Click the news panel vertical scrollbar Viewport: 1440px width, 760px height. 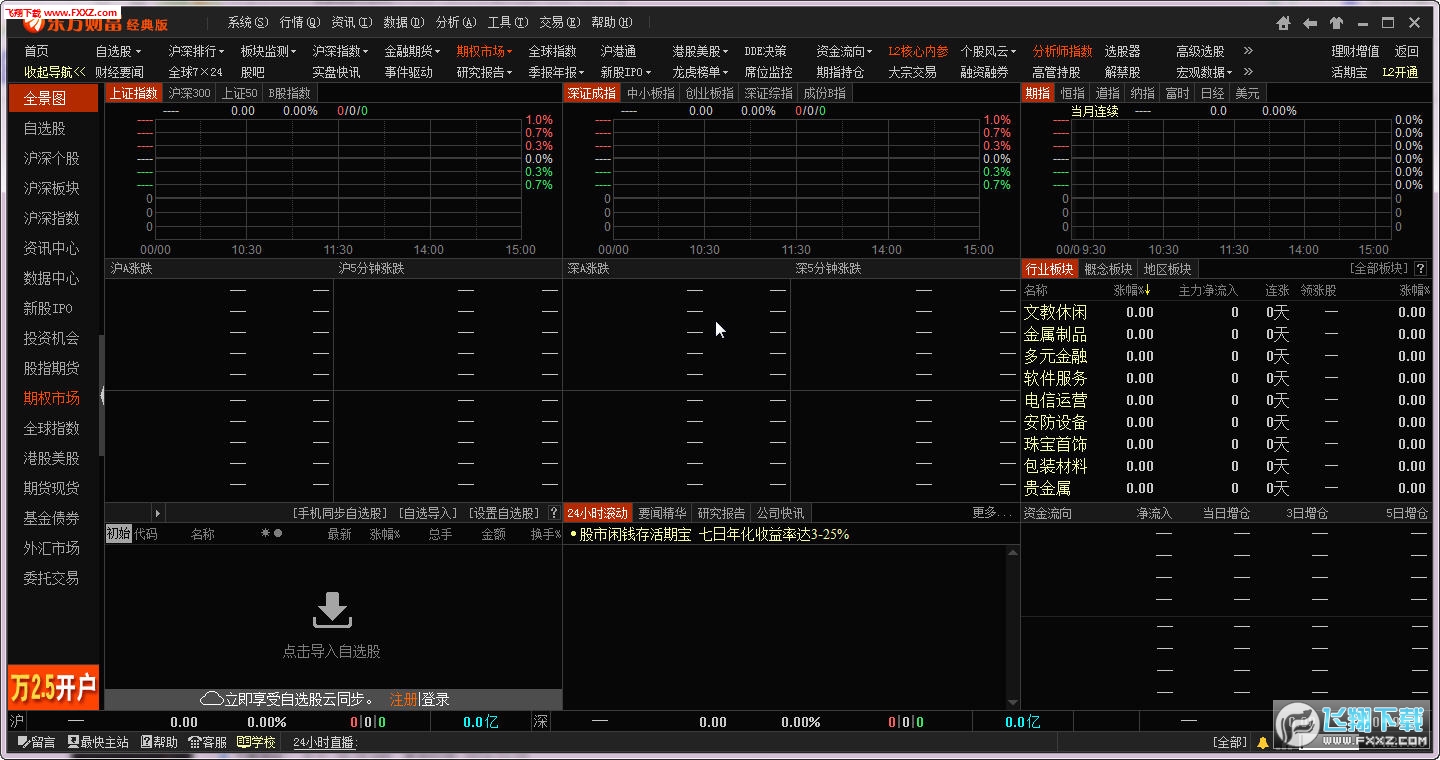[1015, 626]
